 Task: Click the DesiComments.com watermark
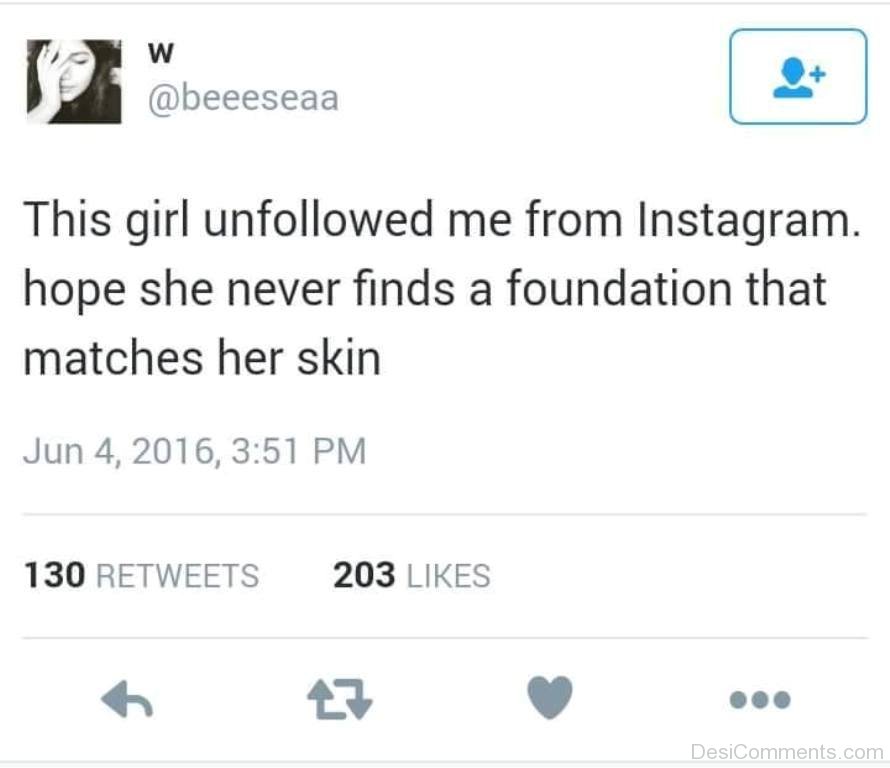point(787,752)
